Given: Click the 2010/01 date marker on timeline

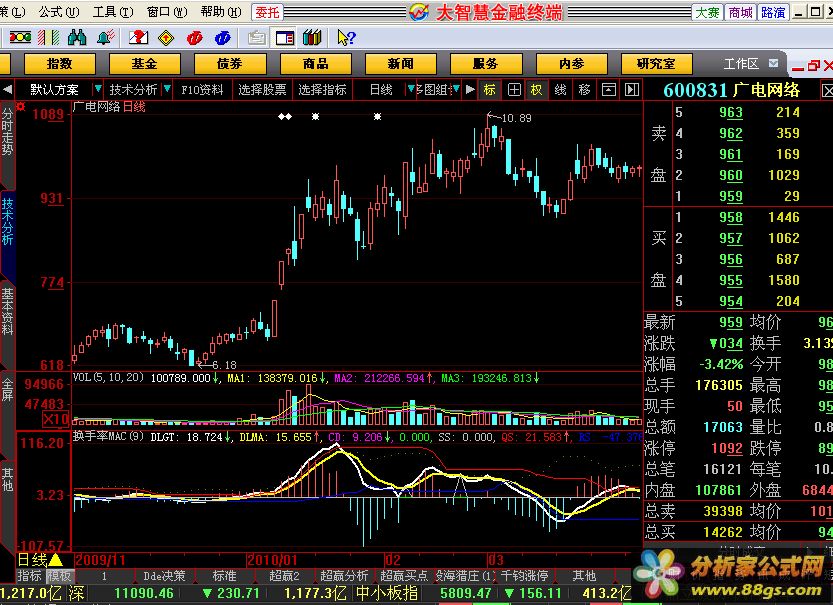Looking at the screenshot, I should click(x=272, y=560).
